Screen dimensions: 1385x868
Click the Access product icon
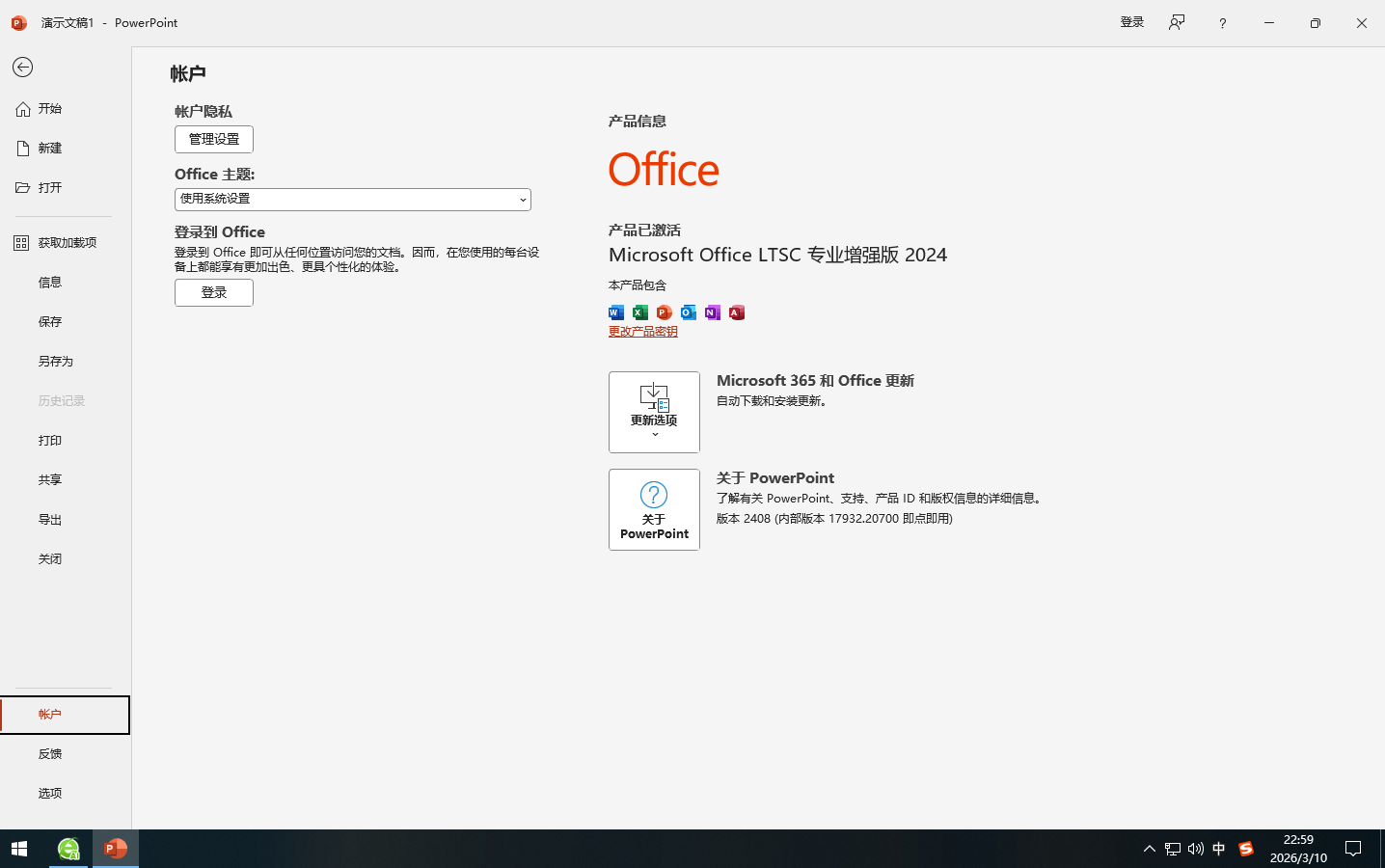click(x=737, y=312)
